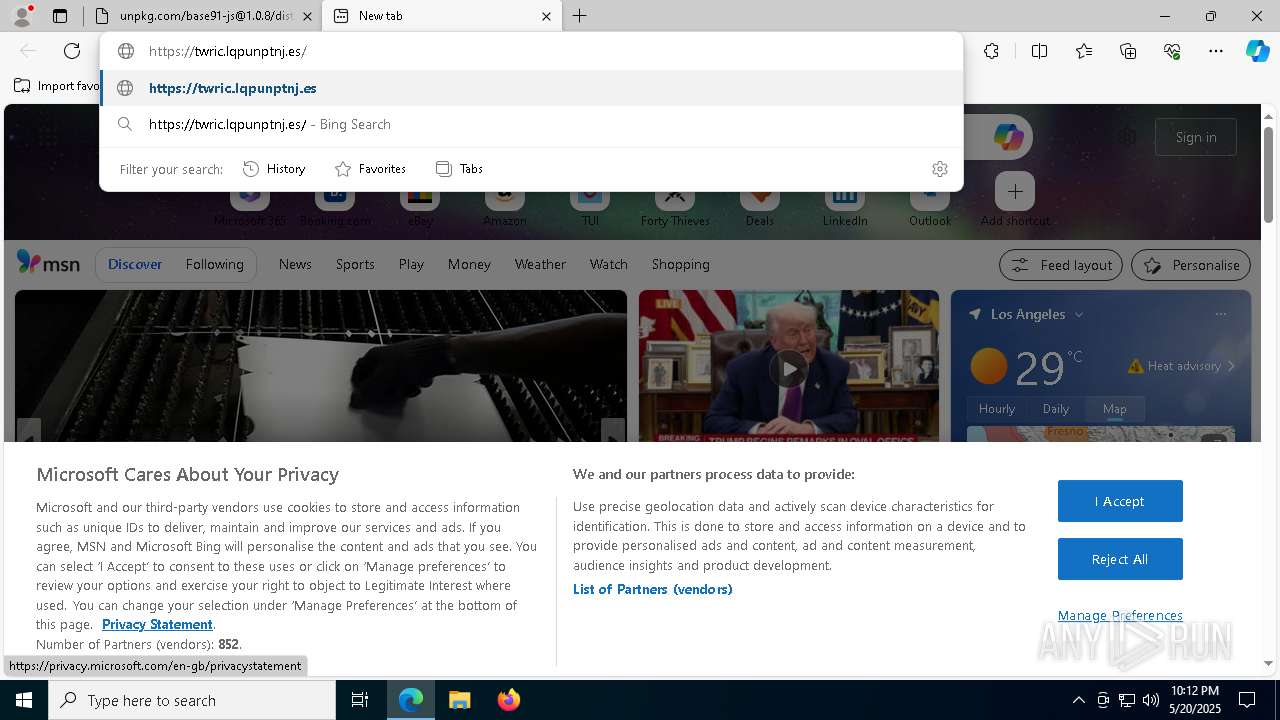Switch weather card to Hourly
Image resolution: width=1280 pixels, height=720 pixels.
(x=997, y=408)
